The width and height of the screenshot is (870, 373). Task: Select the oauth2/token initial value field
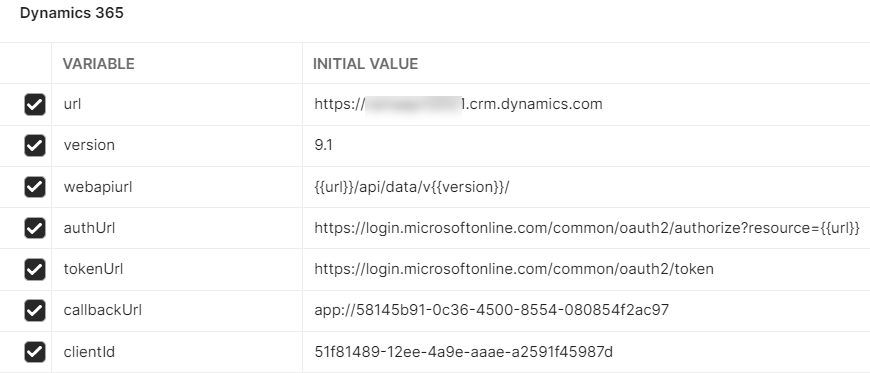[x=586, y=269]
